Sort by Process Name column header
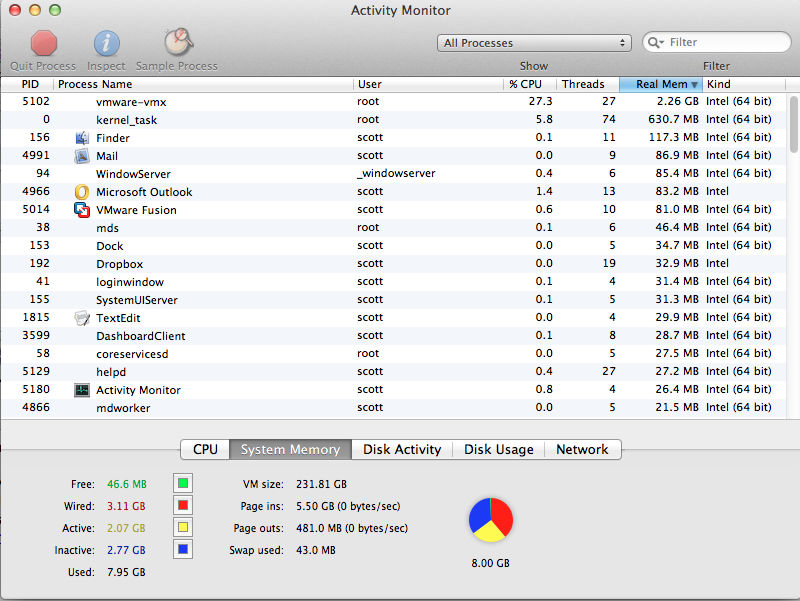Image resolution: width=800 pixels, height=601 pixels. click(203, 84)
